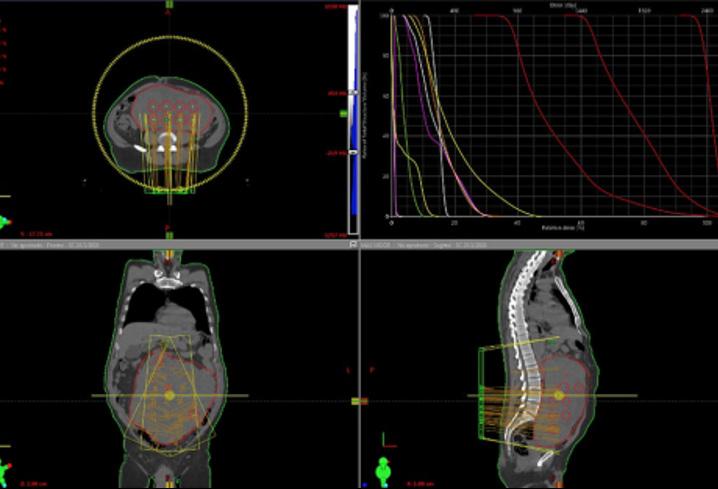Click the icon at the sagittal view title bar's left end
Screen dimensions: 718x489
[353, 244]
